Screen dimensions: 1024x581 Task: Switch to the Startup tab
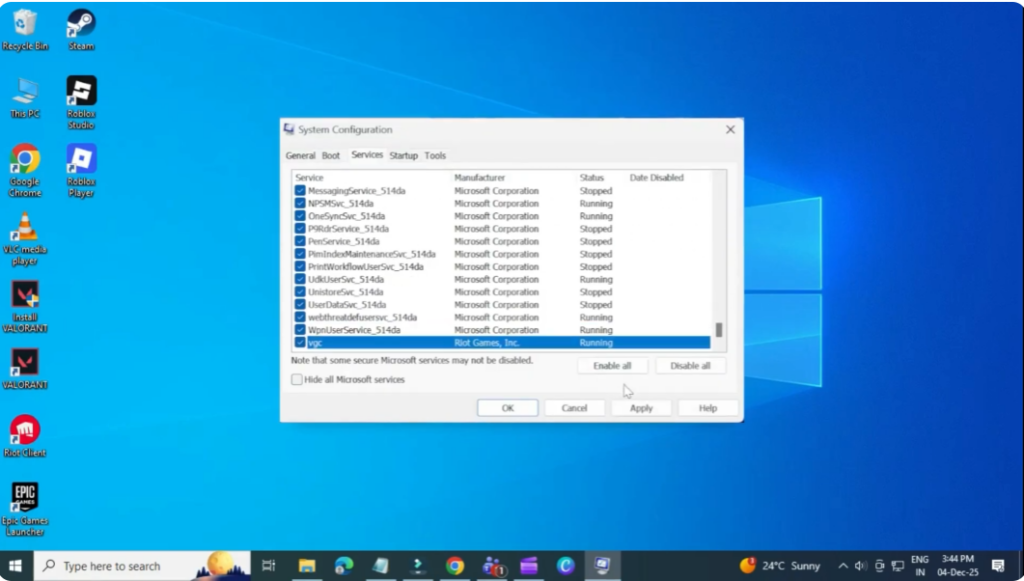pos(404,155)
